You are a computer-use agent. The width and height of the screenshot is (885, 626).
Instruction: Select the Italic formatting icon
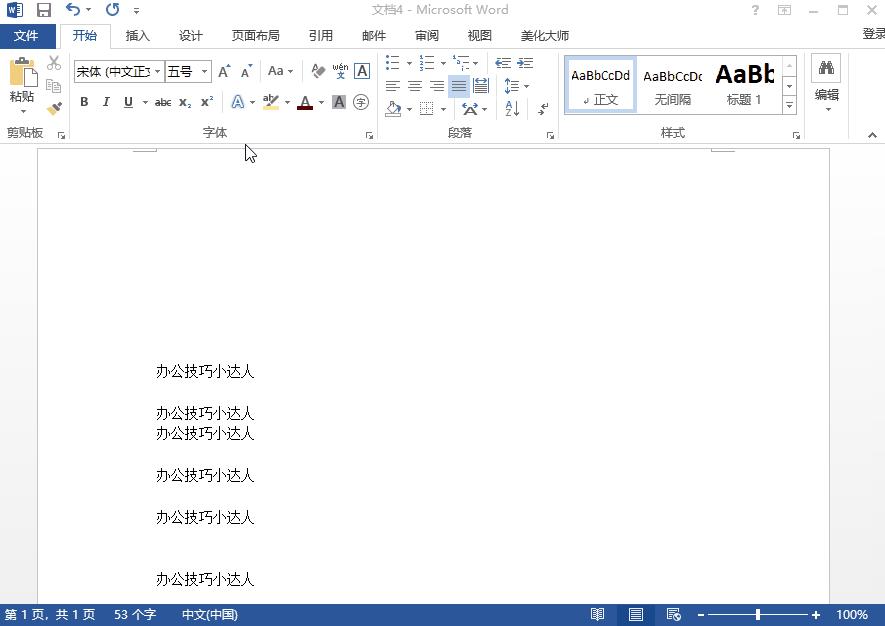point(105,101)
